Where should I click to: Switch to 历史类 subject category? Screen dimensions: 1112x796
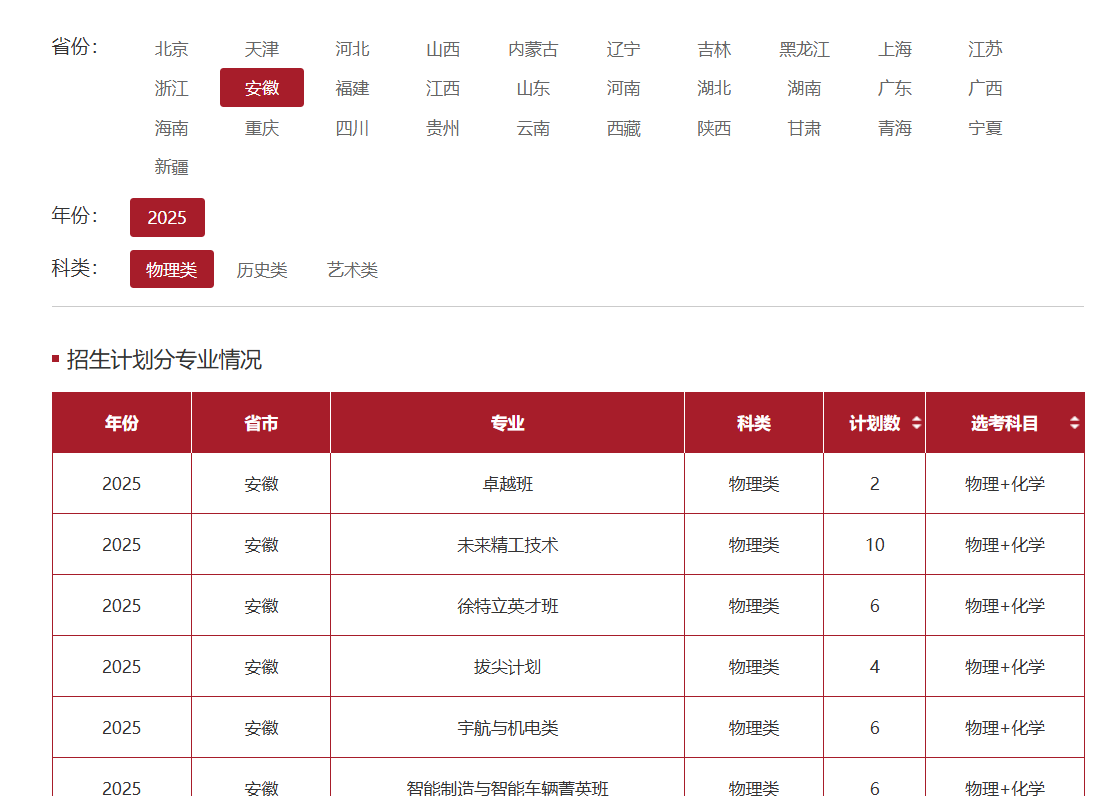pos(261,270)
